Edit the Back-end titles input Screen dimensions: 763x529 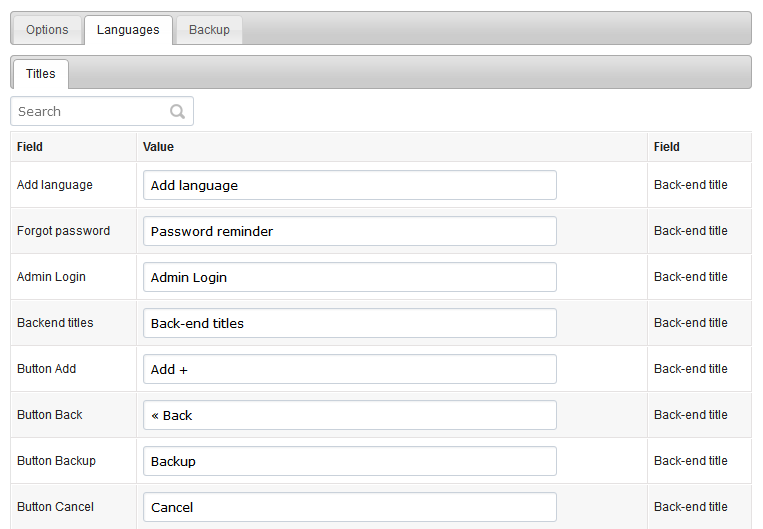pyautogui.click(x=350, y=323)
